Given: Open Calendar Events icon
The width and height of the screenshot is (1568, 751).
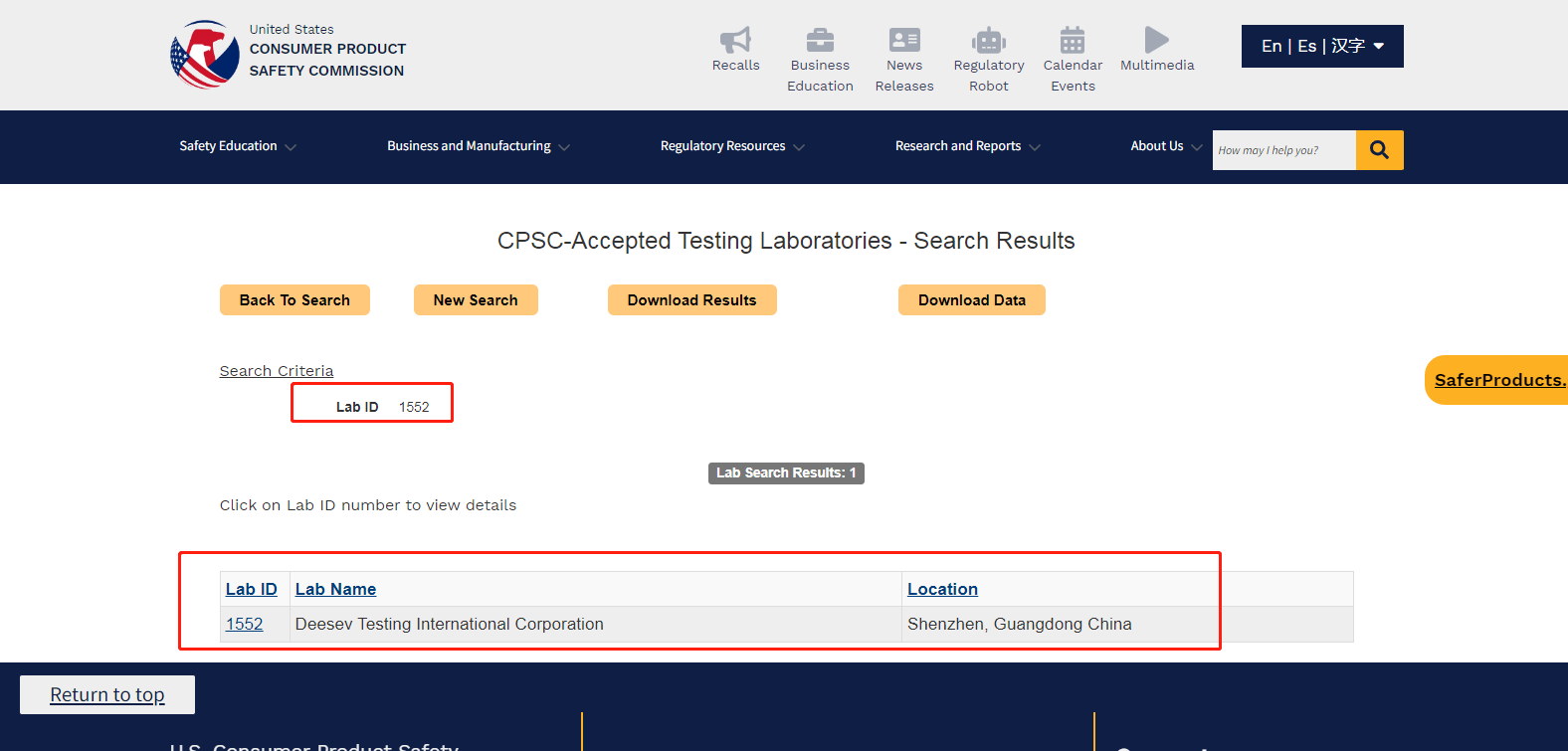Looking at the screenshot, I should pos(1073,40).
